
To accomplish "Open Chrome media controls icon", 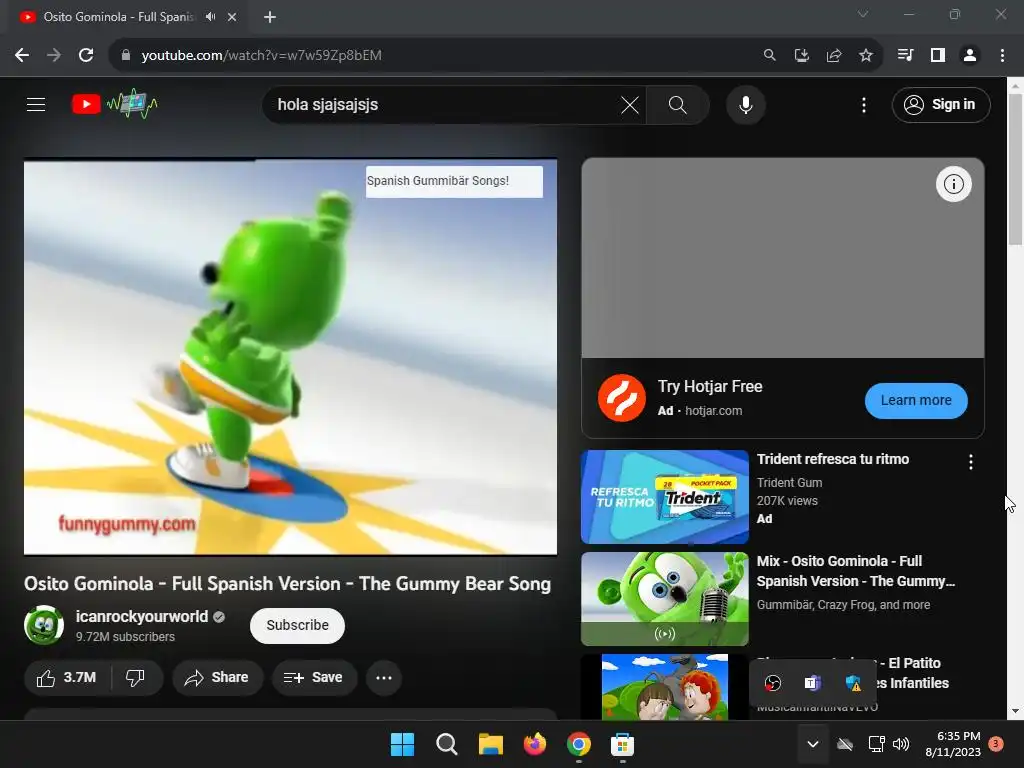I will point(905,56).
